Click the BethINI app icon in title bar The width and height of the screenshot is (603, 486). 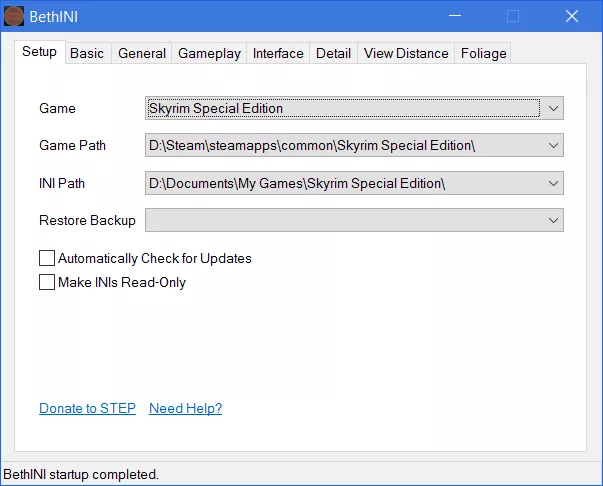tap(14, 17)
